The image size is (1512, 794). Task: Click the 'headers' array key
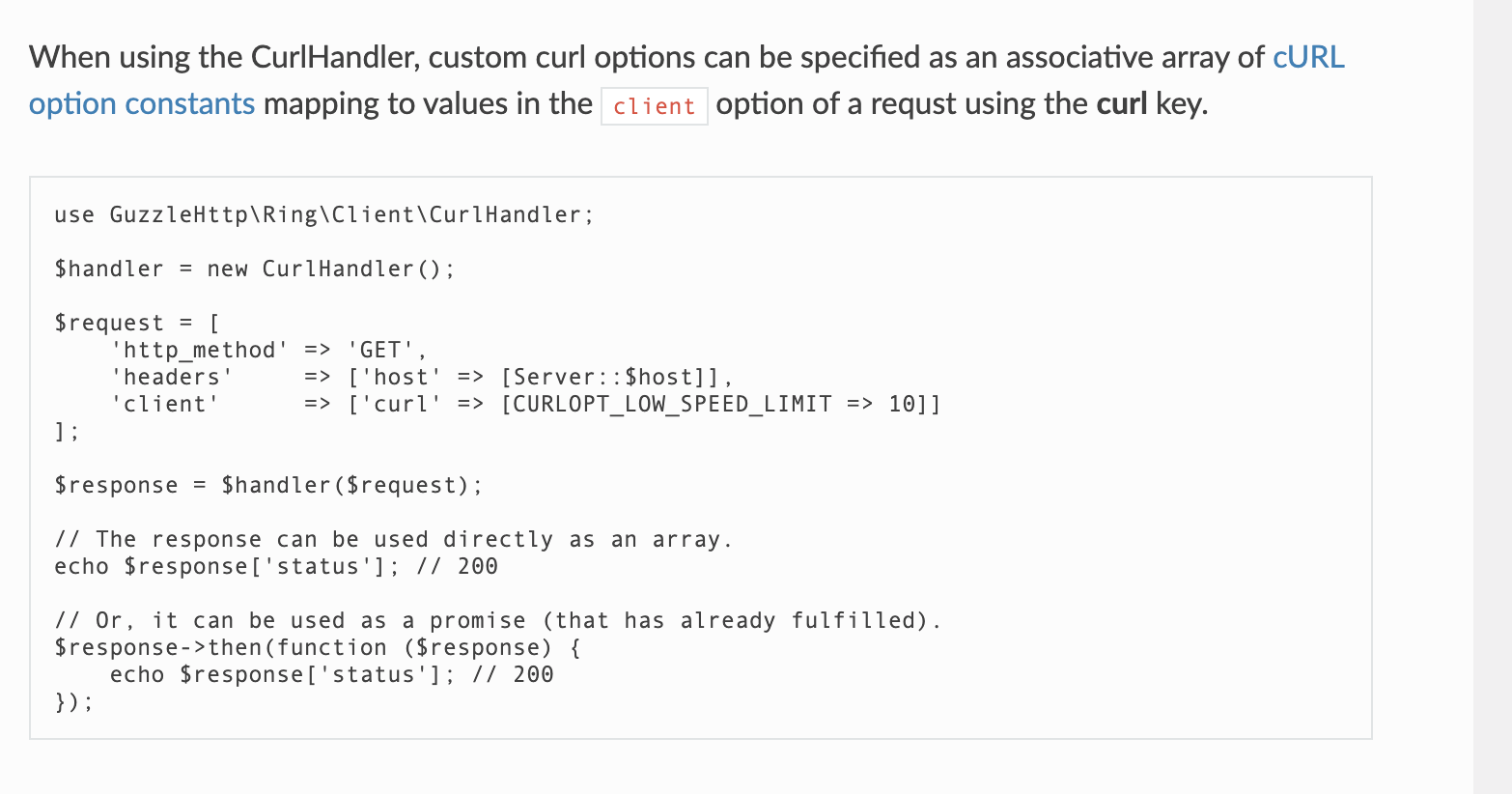point(172,377)
